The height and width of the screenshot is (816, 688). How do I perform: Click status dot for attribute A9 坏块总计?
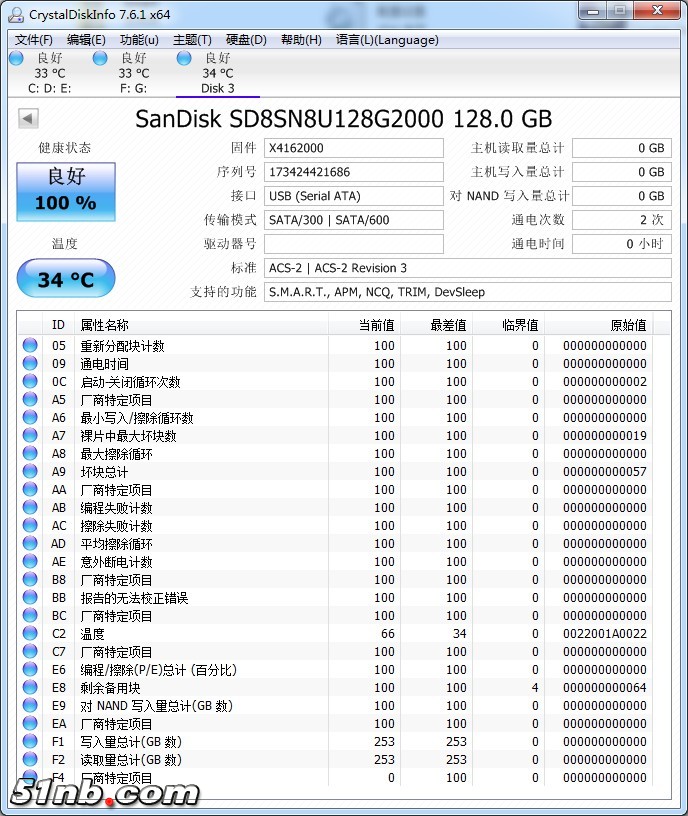pos(30,471)
